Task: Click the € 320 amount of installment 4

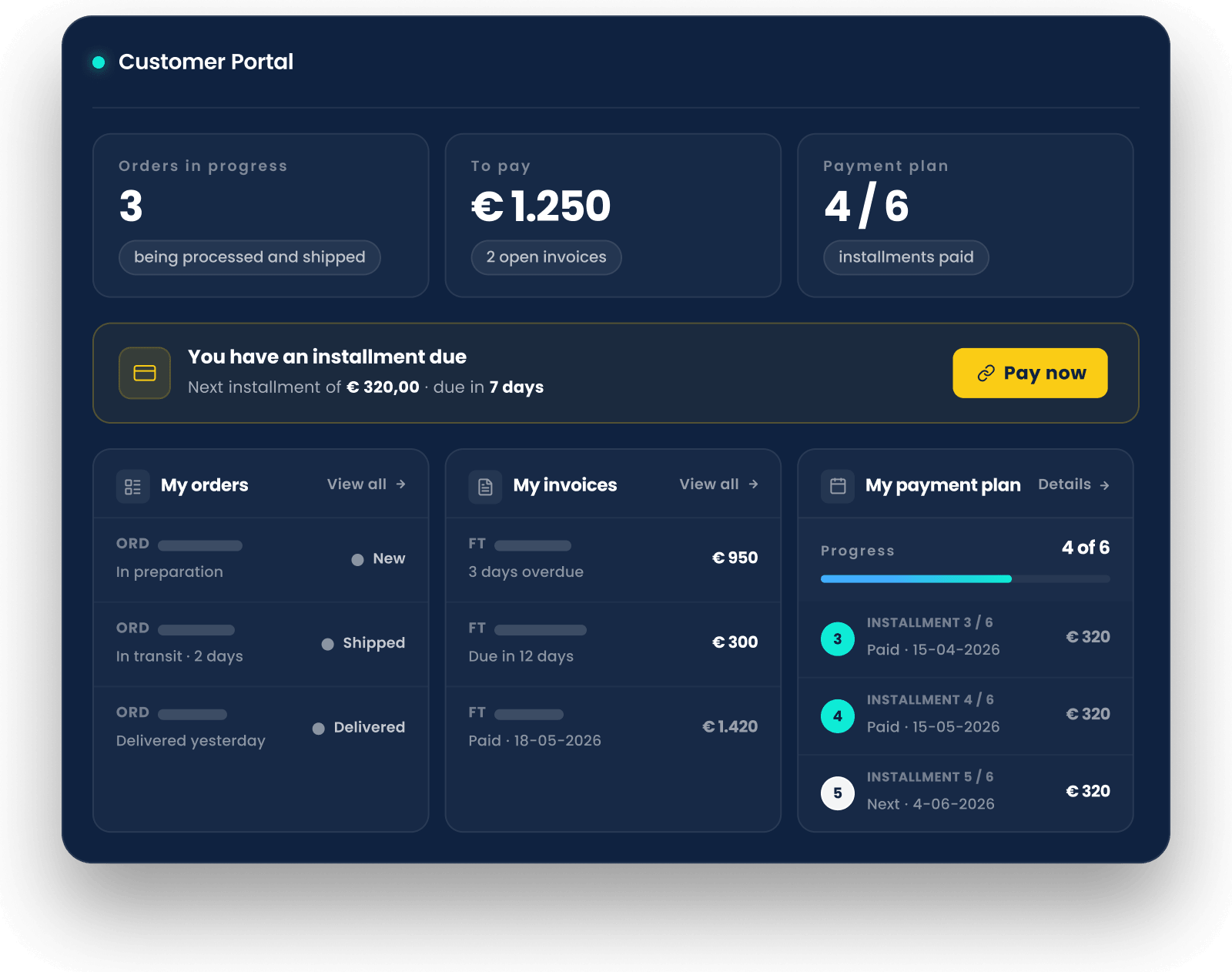Action: [1088, 714]
